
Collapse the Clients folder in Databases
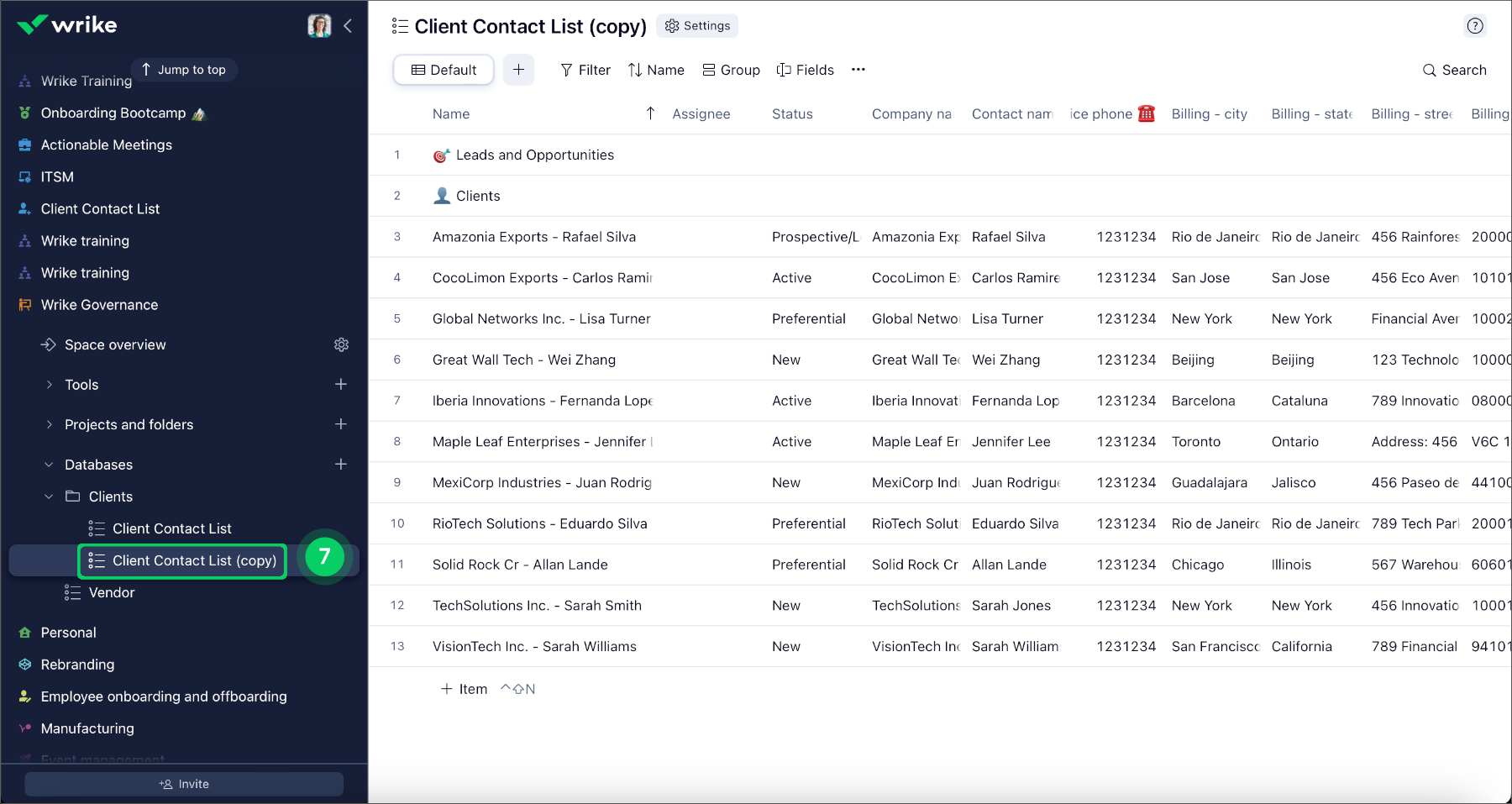[48, 497]
